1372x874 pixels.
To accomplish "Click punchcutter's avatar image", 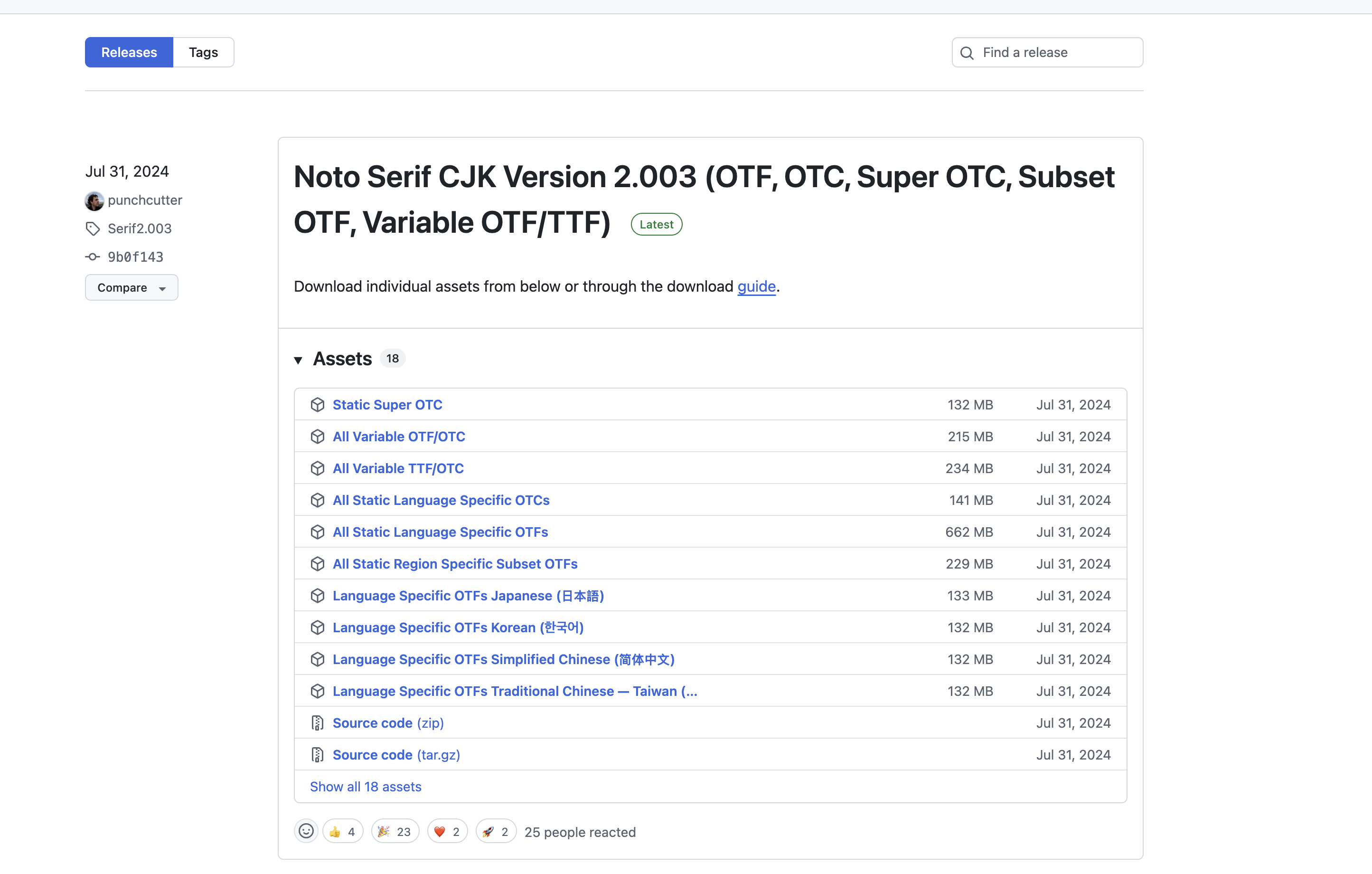I will pos(94,200).
